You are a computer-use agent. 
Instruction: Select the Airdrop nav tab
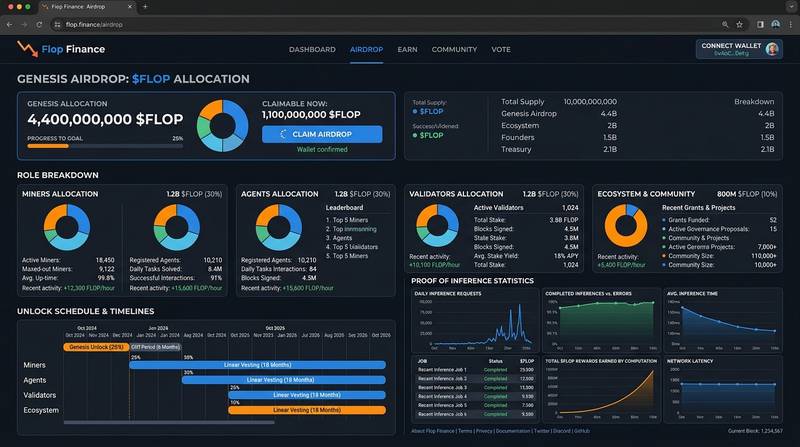[x=366, y=49]
